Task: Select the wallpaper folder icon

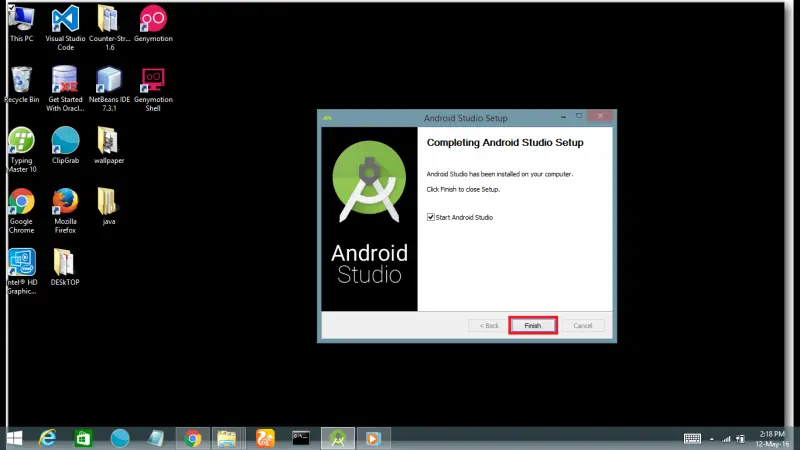Action: pyautogui.click(x=109, y=146)
